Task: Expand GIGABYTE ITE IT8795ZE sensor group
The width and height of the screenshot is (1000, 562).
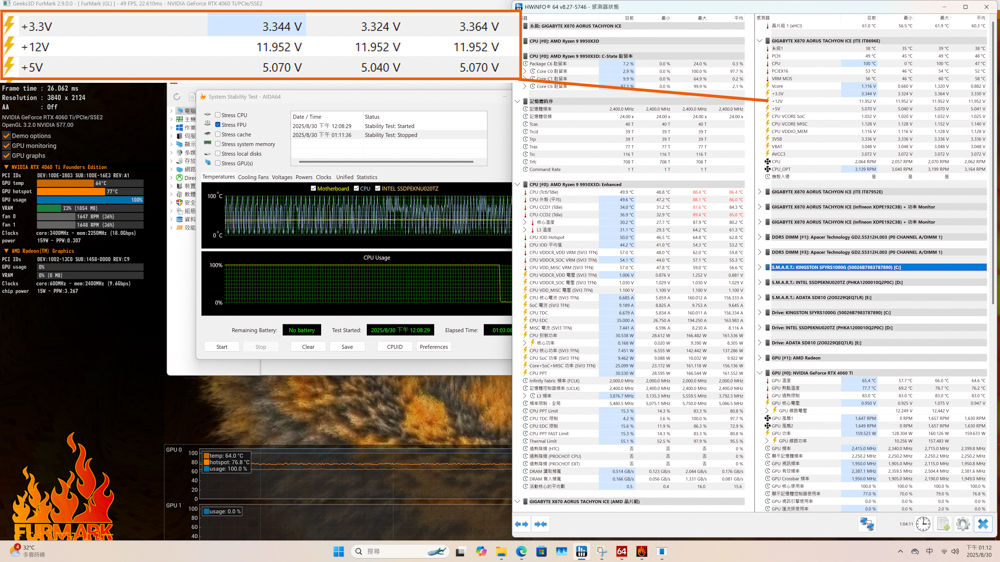Action: click(760, 191)
